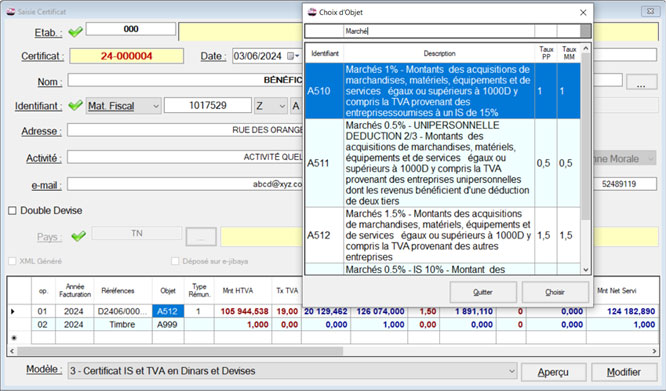This screenshot has height=391, width=666.
Task: Click the A999 Objet cell in grid
Action: tap(168, 324)
